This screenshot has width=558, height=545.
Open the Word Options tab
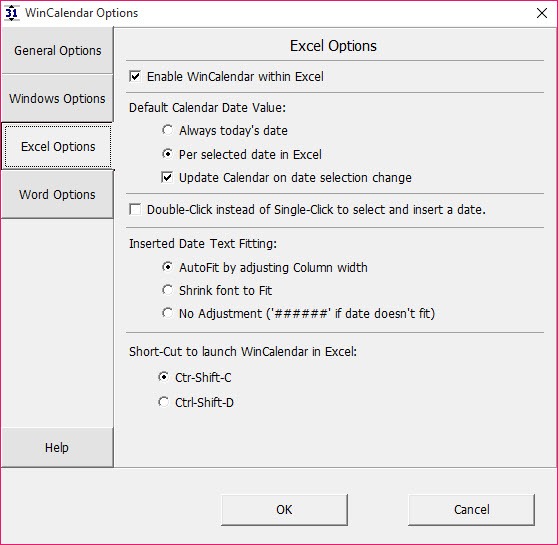click(57, 194)
